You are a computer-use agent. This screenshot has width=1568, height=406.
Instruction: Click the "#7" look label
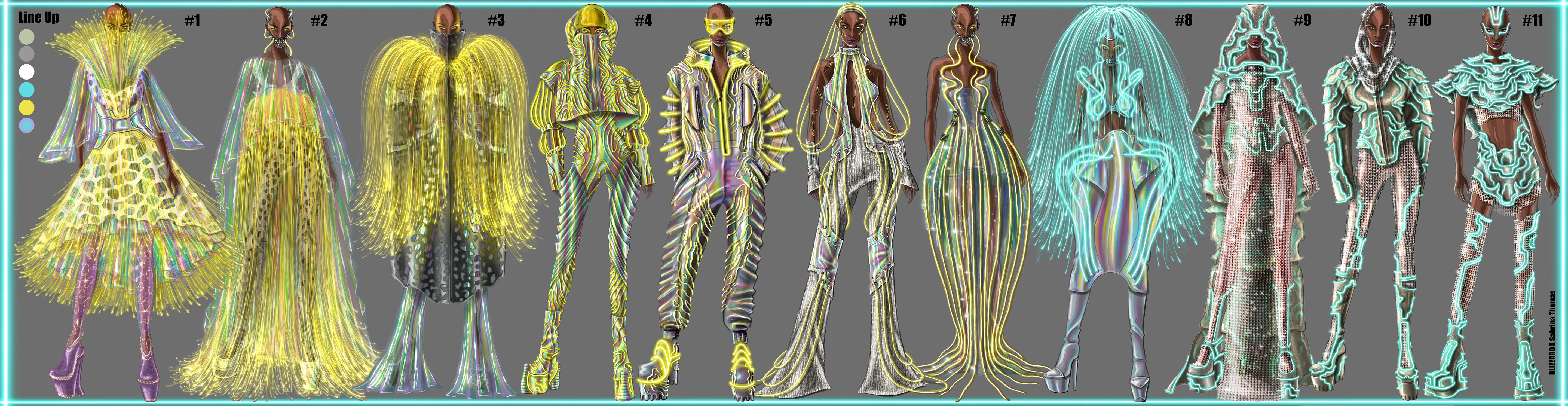click(1008, 21)
